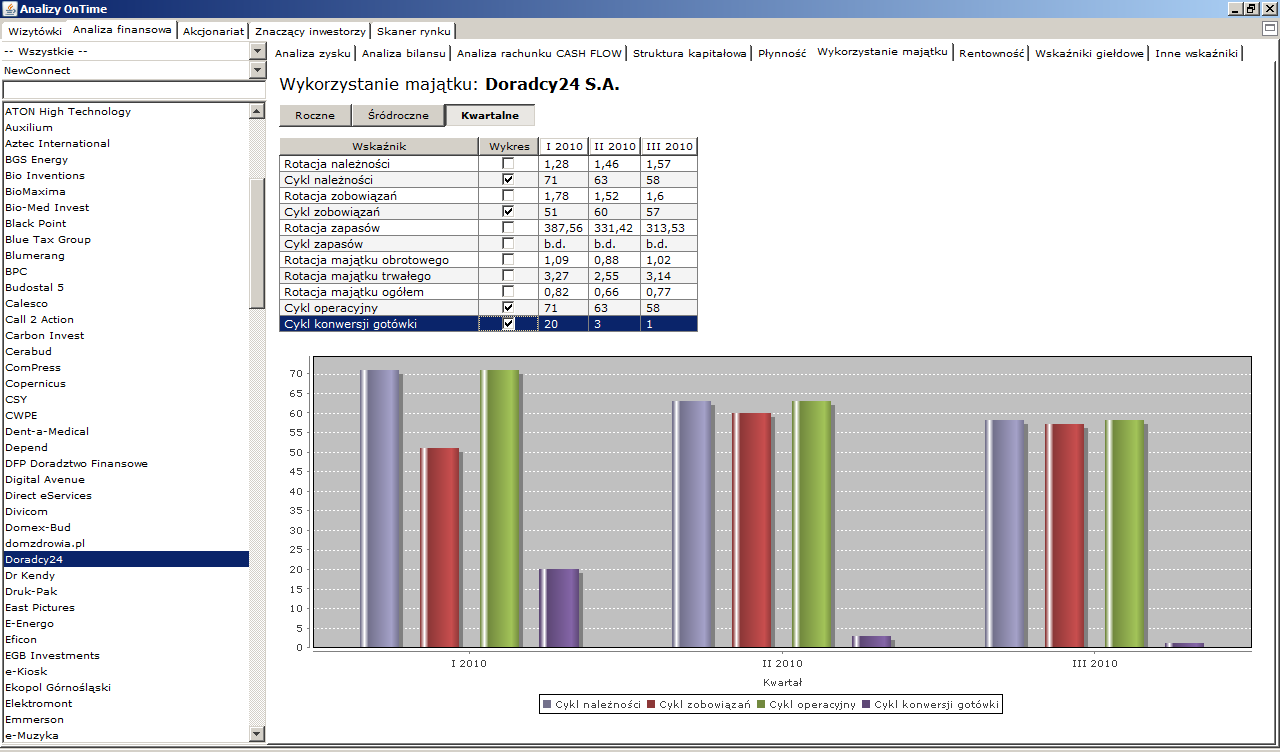Uncheck chart for Cykl należności
The image size is (1280, 752).
508,180
